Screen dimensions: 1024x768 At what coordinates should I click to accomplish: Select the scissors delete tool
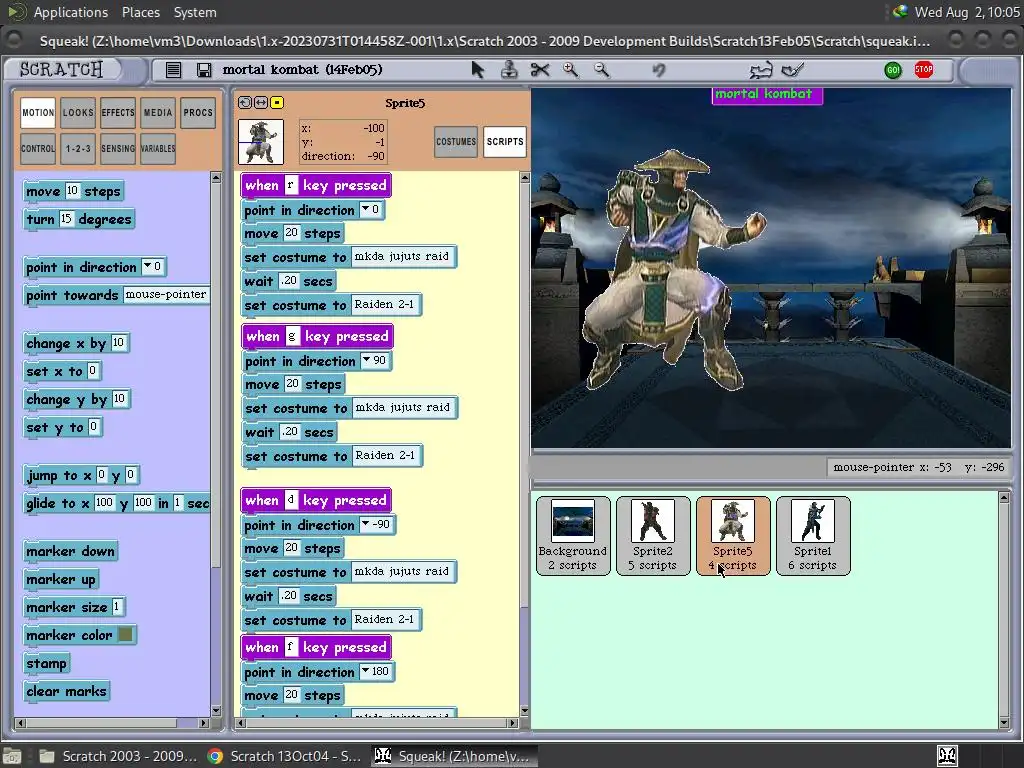[x=540, y=69]
